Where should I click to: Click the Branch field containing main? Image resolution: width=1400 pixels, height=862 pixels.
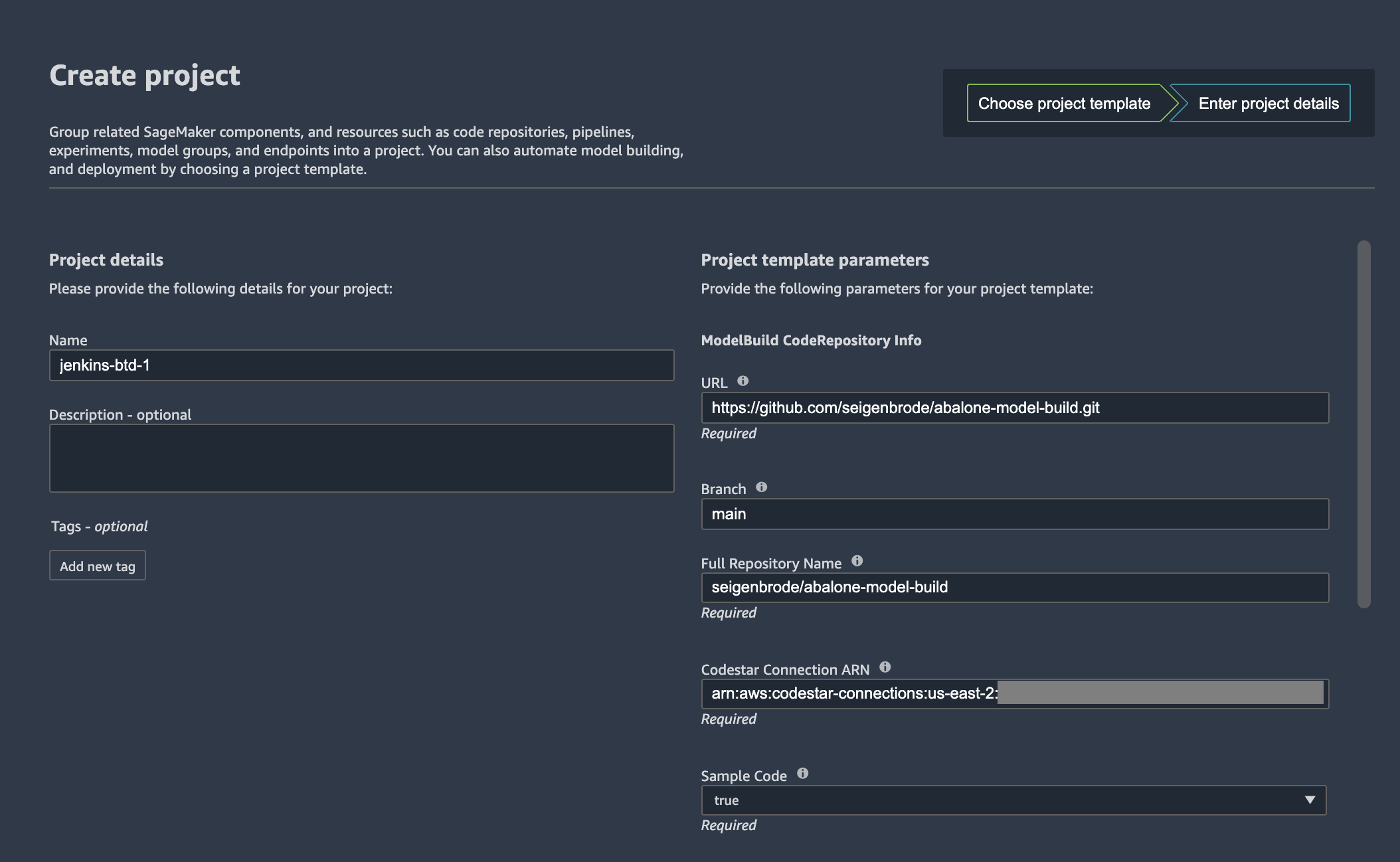click(1014, 514)
